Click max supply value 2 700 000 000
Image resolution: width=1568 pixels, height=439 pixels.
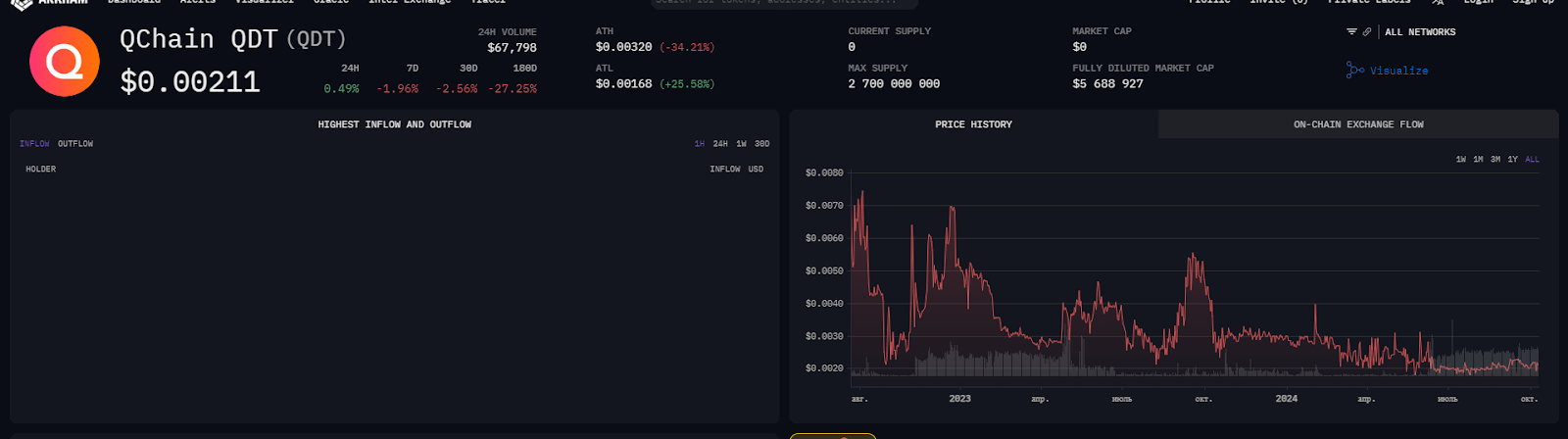(894, 84)
